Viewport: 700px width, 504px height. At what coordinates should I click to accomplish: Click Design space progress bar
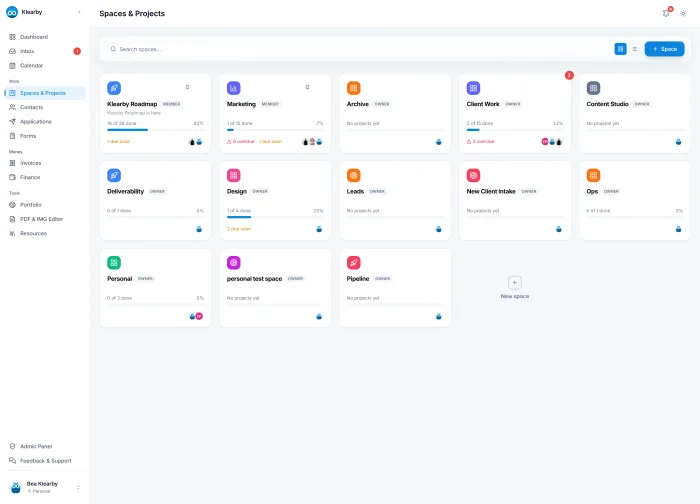tap(275, 217)
